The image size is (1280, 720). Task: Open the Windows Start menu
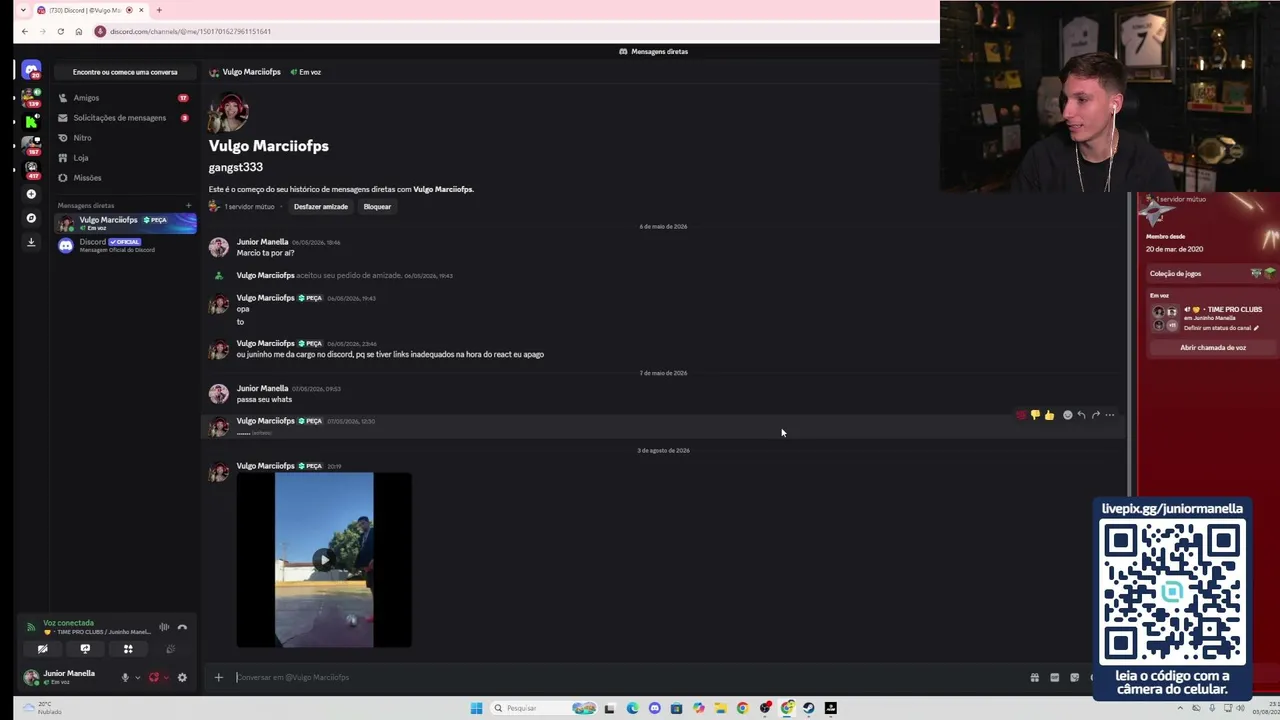[x=476, y=708]
